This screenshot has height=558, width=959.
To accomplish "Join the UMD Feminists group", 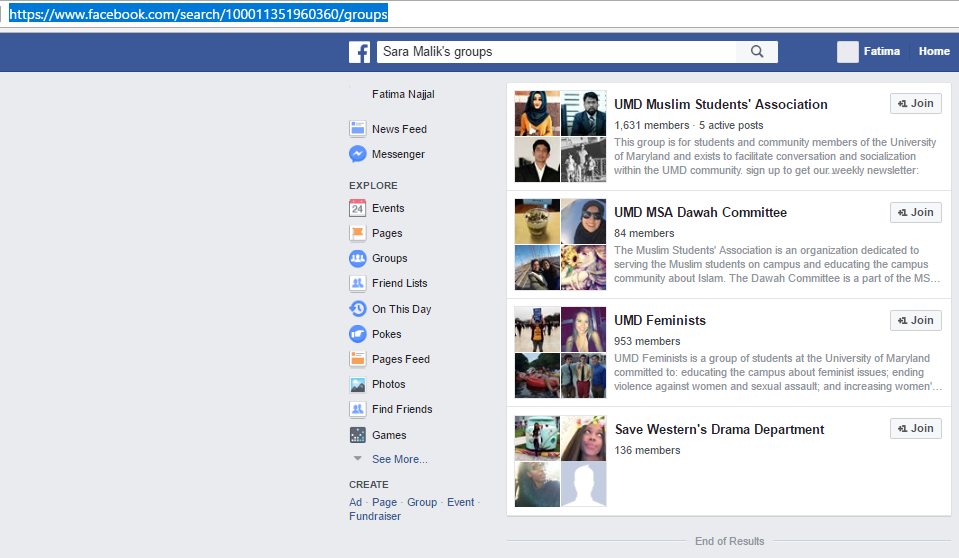I will 915,320.
